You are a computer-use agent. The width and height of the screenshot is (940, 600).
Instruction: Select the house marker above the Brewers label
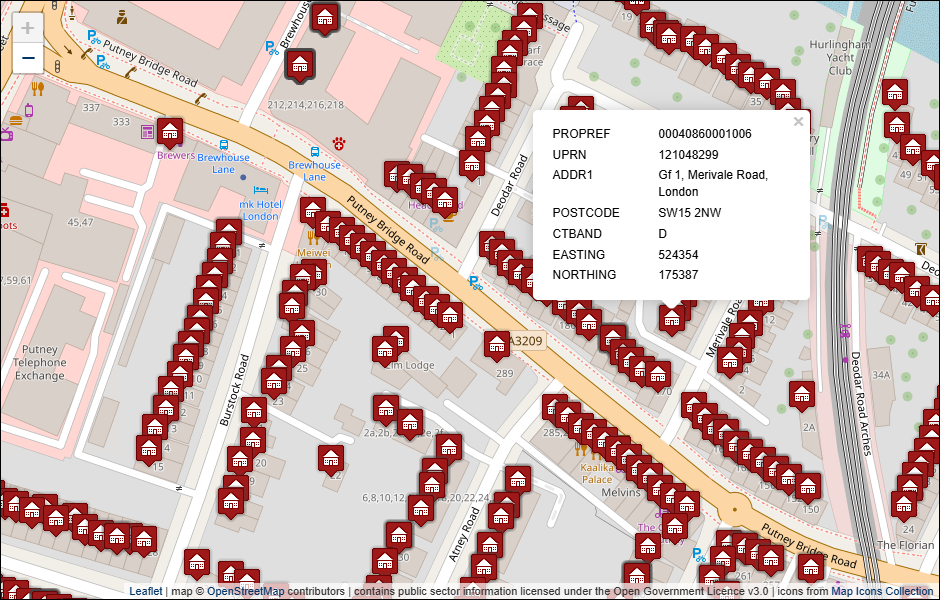pos(171,132)
